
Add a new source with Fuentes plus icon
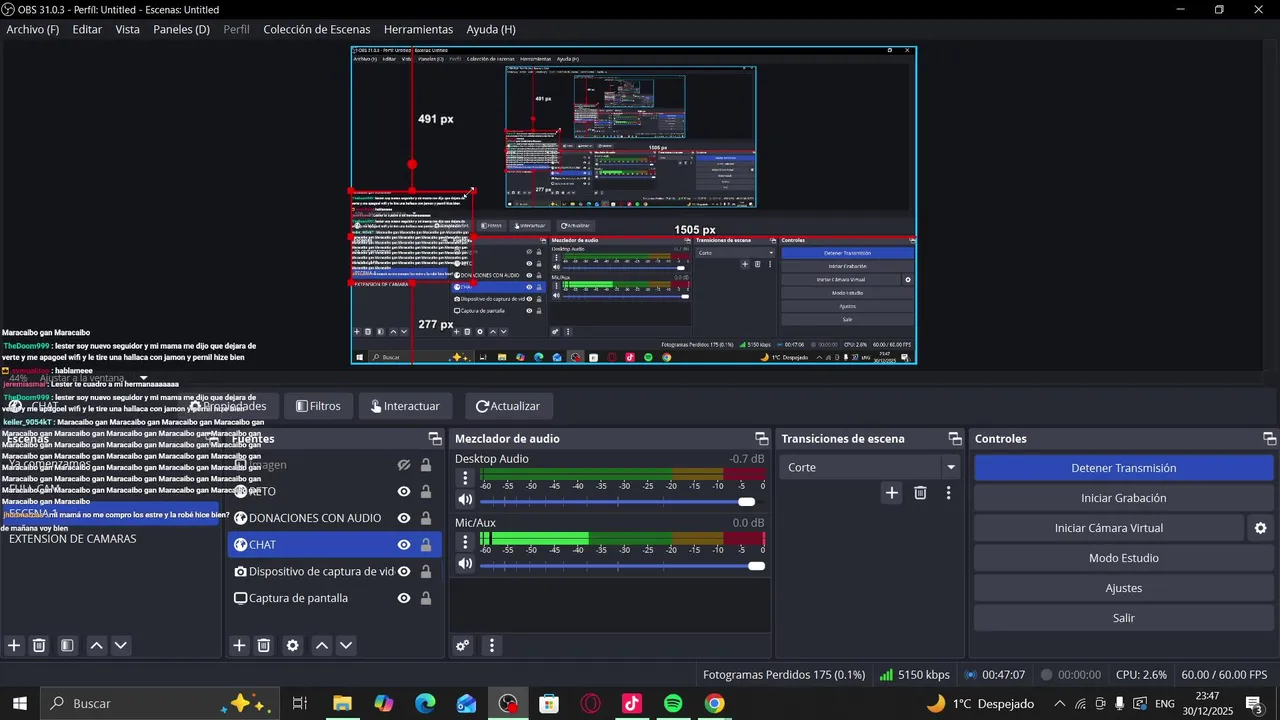pyautogui.click(x=239, y=646)
